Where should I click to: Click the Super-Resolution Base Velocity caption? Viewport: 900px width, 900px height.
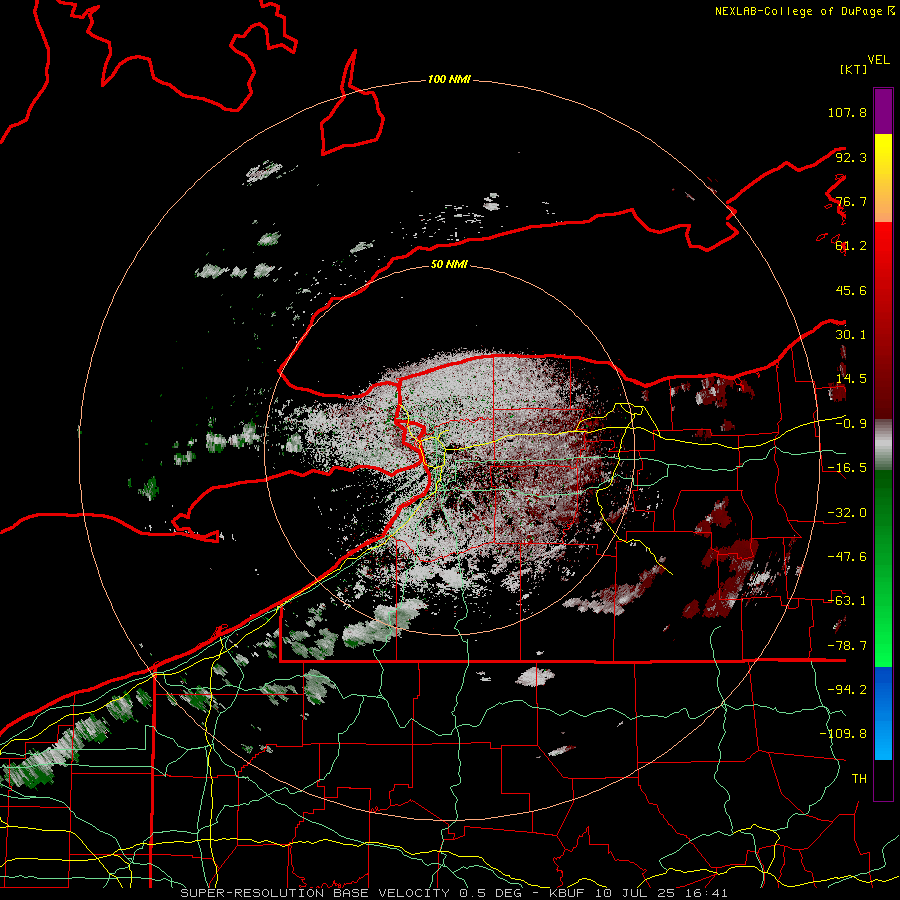[454, 893]
